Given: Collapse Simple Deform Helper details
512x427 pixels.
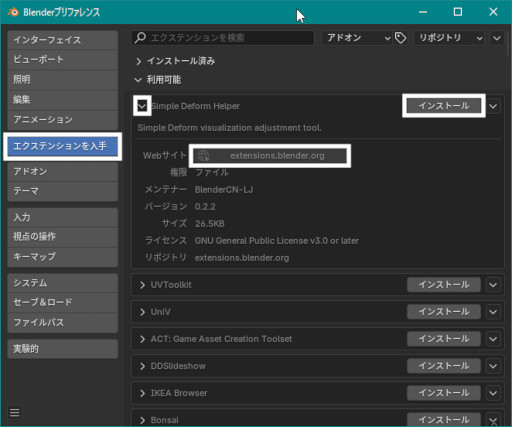Looking at the screenshot, I should coord(142,106).
